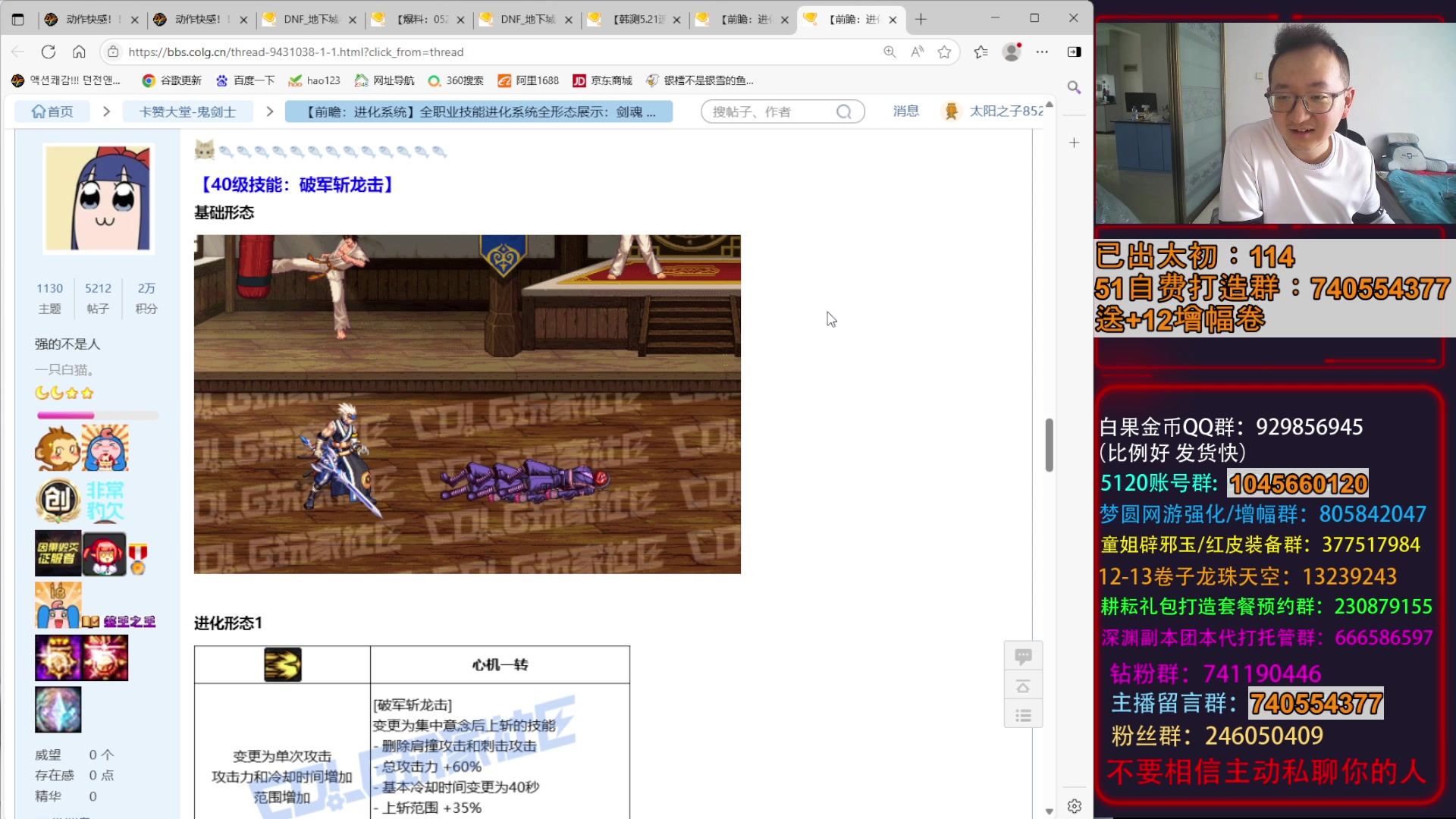Add this page to favorites star
The height and width of the screenshot is (819, 1456).
click(944, 52)
